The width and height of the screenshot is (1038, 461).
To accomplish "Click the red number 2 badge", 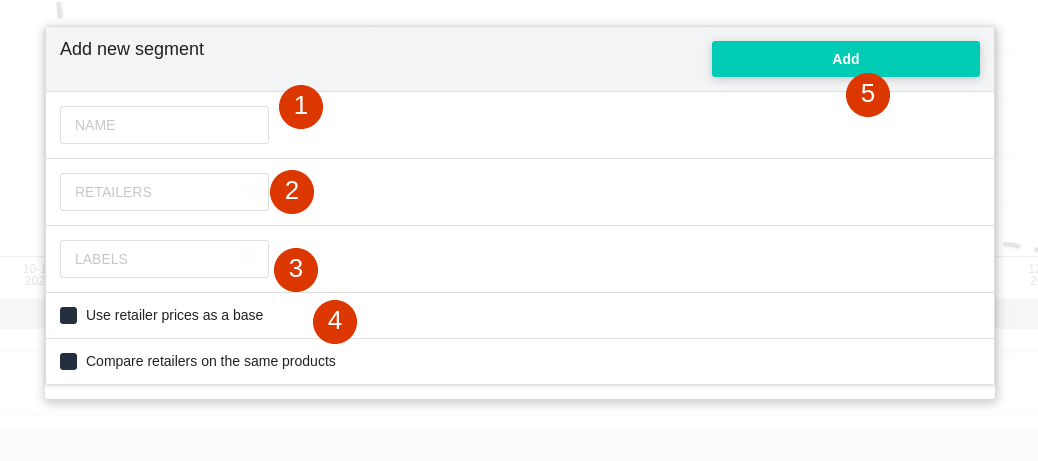I will click(292, 191).
